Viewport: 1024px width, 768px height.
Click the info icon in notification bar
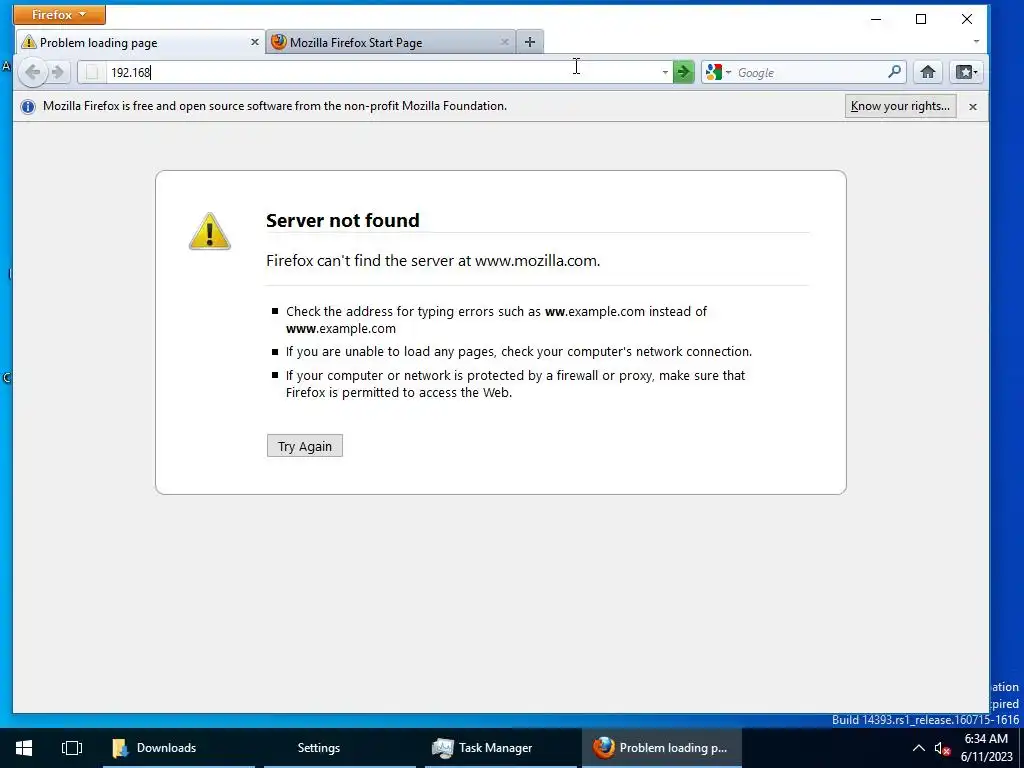click(27, 106)
